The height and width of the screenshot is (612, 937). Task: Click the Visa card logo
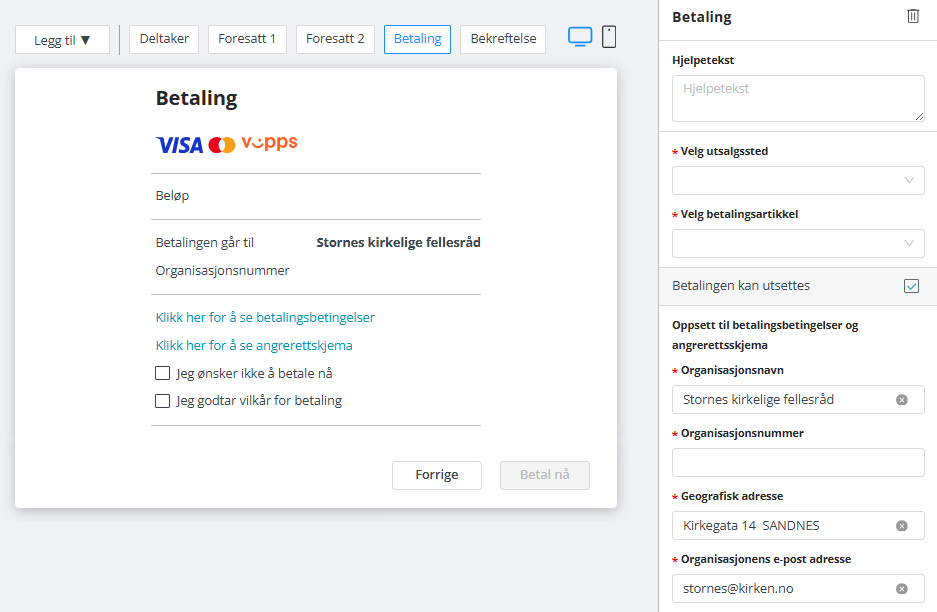click(x=179, y=145)
